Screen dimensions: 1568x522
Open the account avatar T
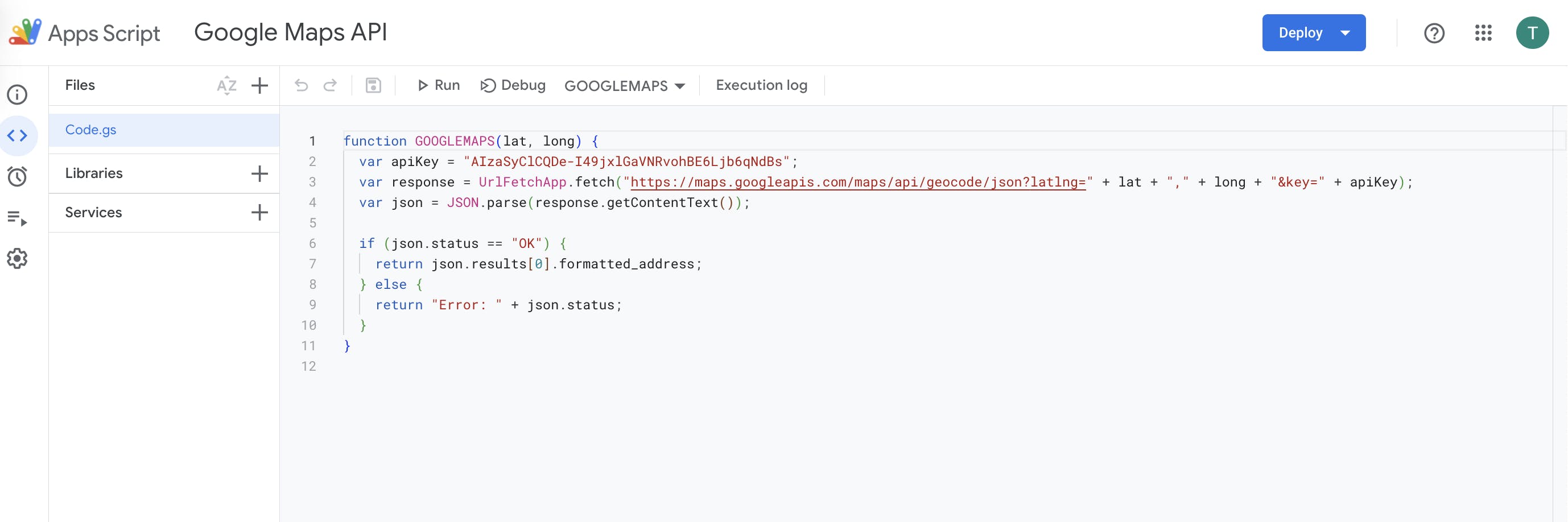pyautogui.click(x=1532, y=33)
